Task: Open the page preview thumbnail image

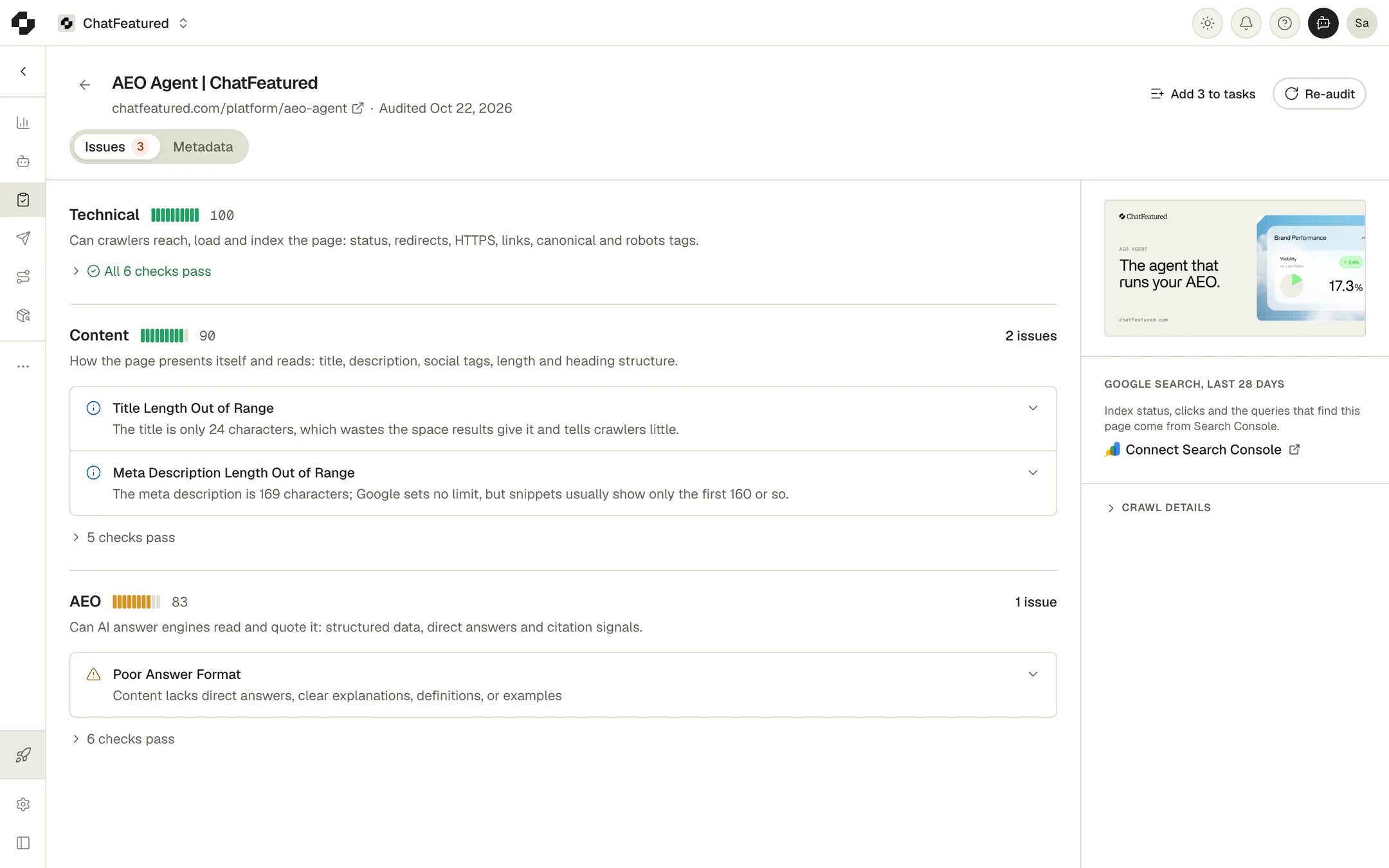Action: tap(1235, 268)
